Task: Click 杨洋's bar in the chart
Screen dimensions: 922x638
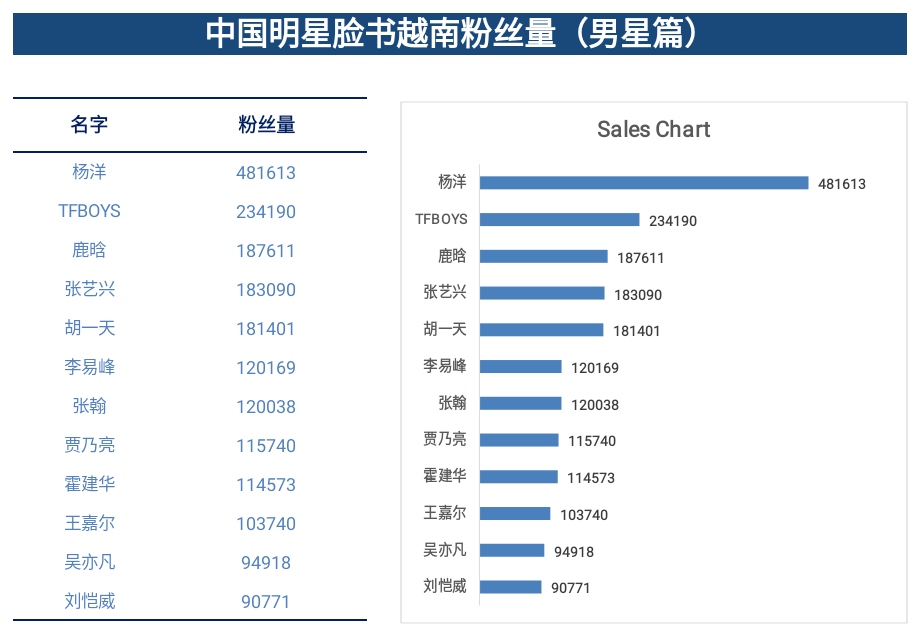Action: tap(643, 183)
